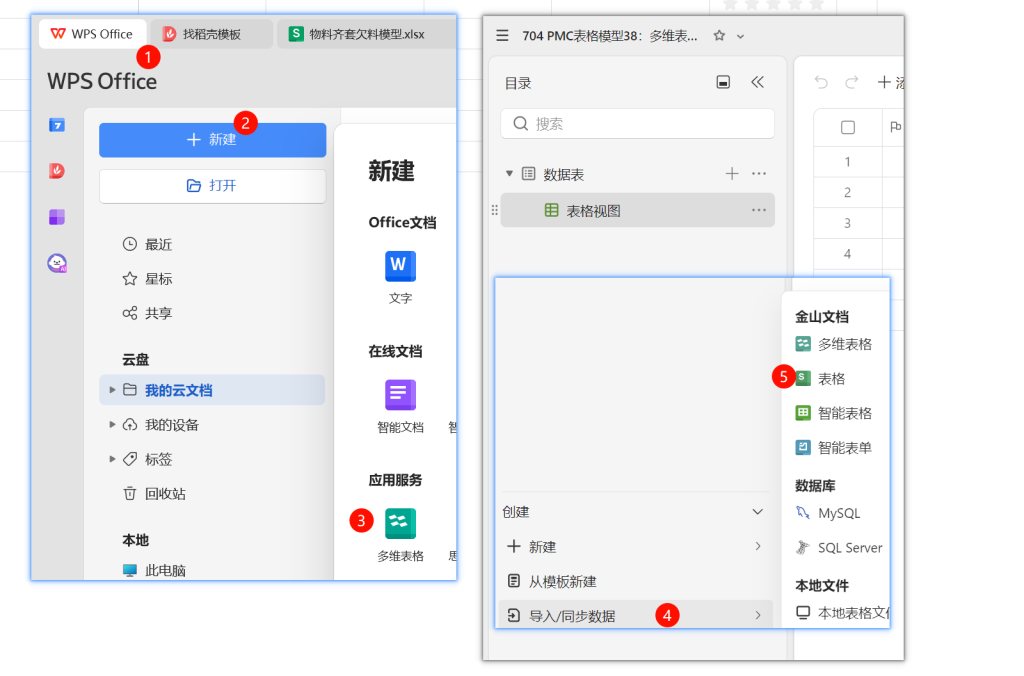Open the 物料齐套欠料模型.xlsx tab
The width and height of the screenshot is (1024, 676).
click(x=366, y=34)
